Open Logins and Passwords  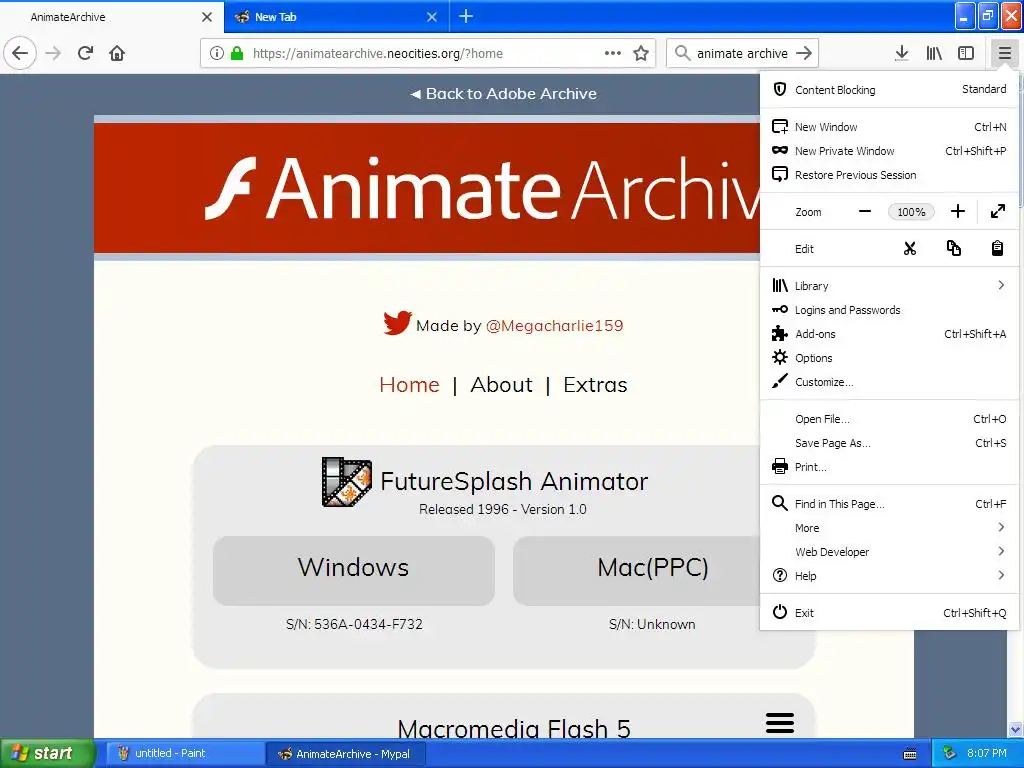coord(889,310)
